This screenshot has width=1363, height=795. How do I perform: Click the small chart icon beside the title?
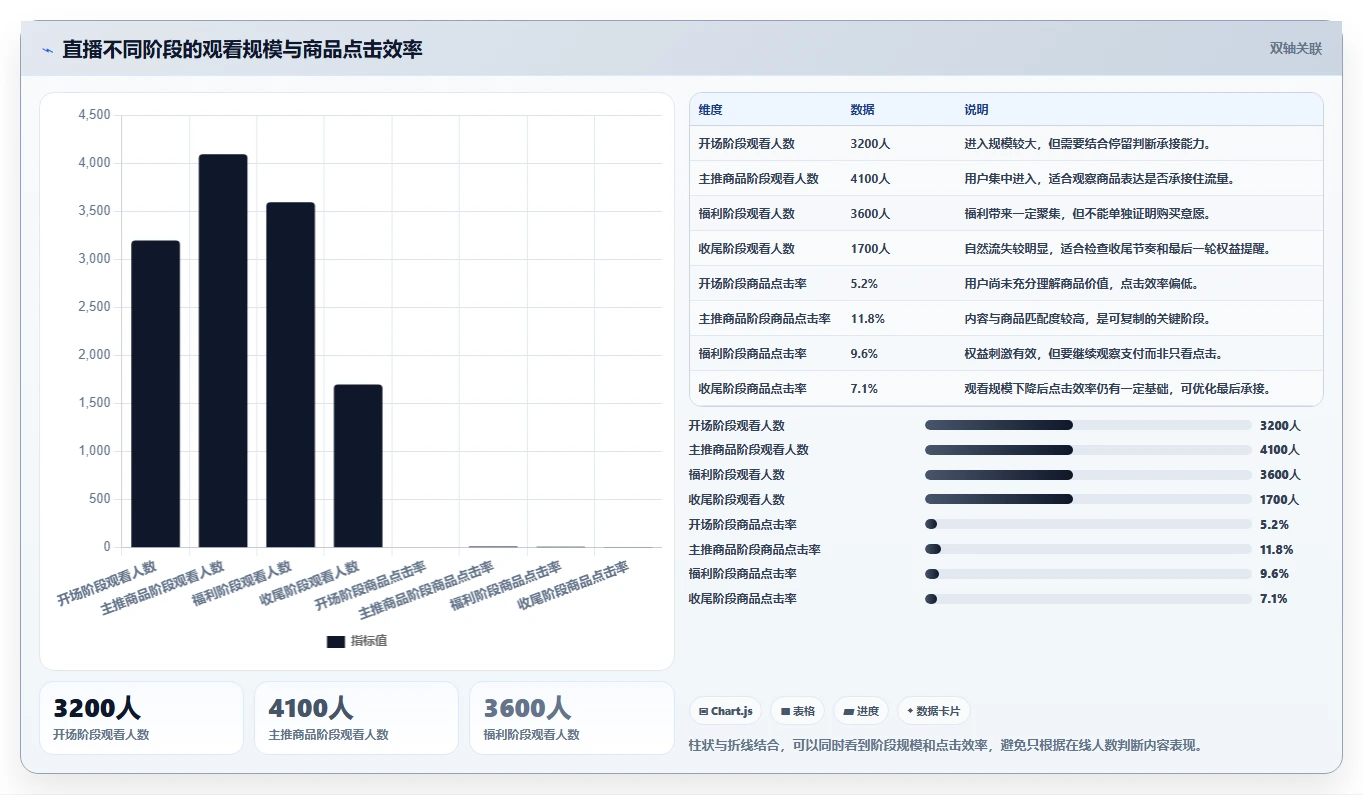click(x=47, y=50)
